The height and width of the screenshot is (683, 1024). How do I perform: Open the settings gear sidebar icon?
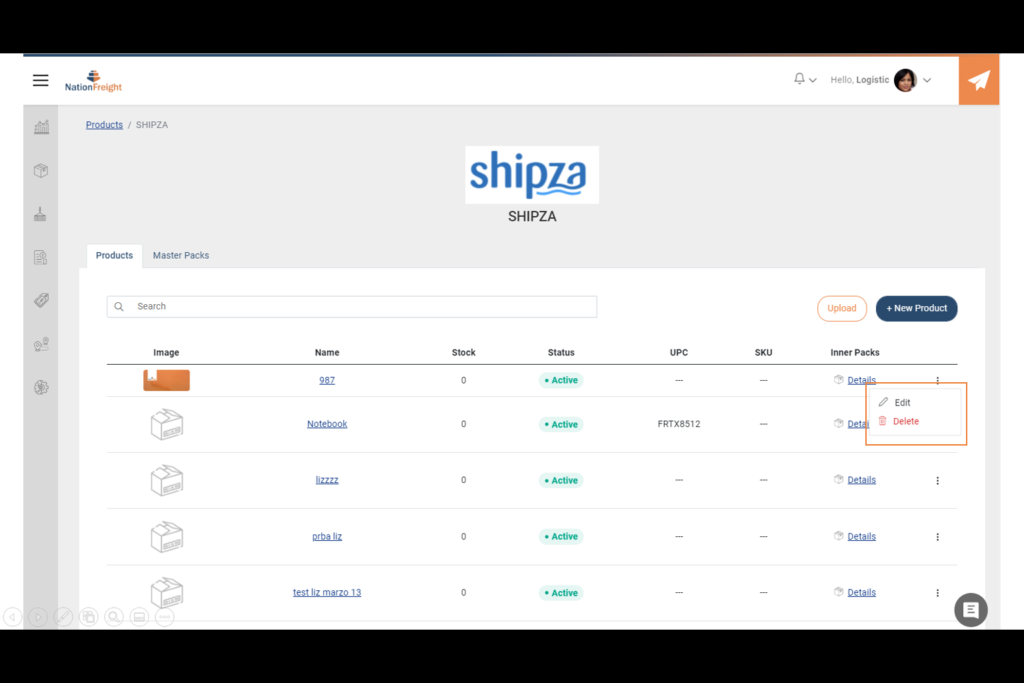point(41,387)
